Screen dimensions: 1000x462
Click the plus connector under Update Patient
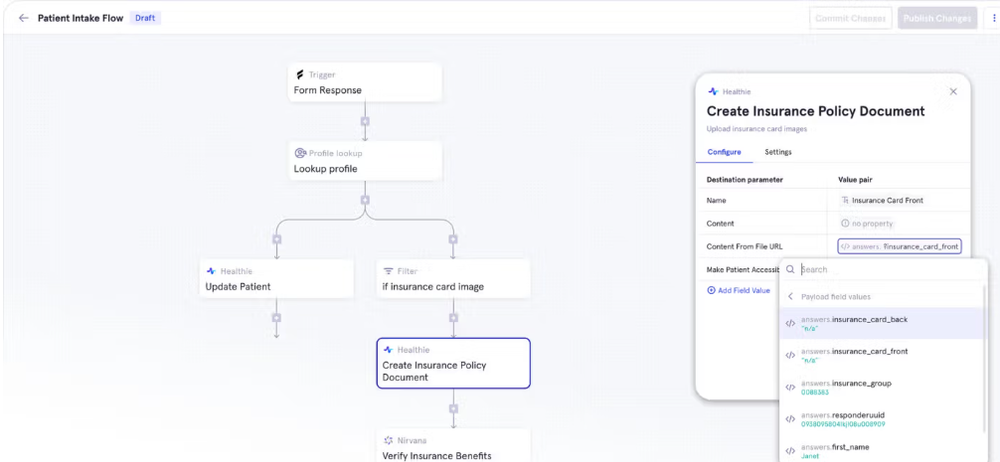coord(277,318)
